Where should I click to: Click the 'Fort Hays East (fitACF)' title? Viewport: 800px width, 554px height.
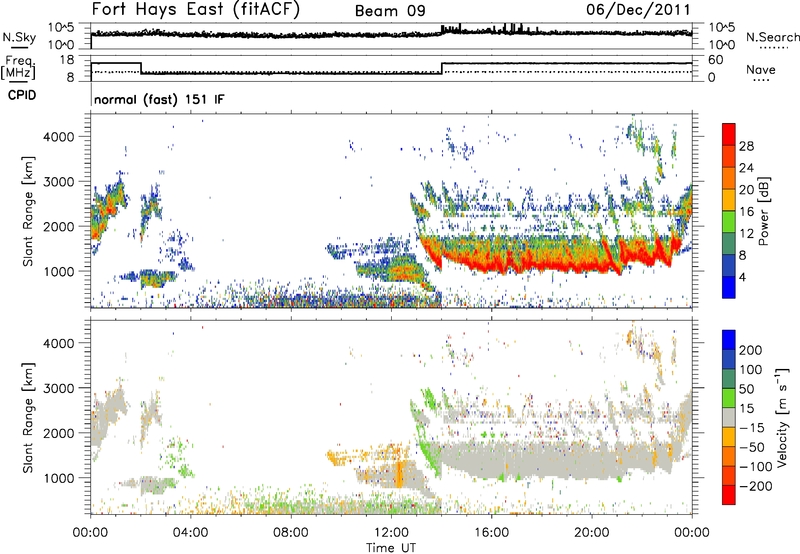(195, 10)
